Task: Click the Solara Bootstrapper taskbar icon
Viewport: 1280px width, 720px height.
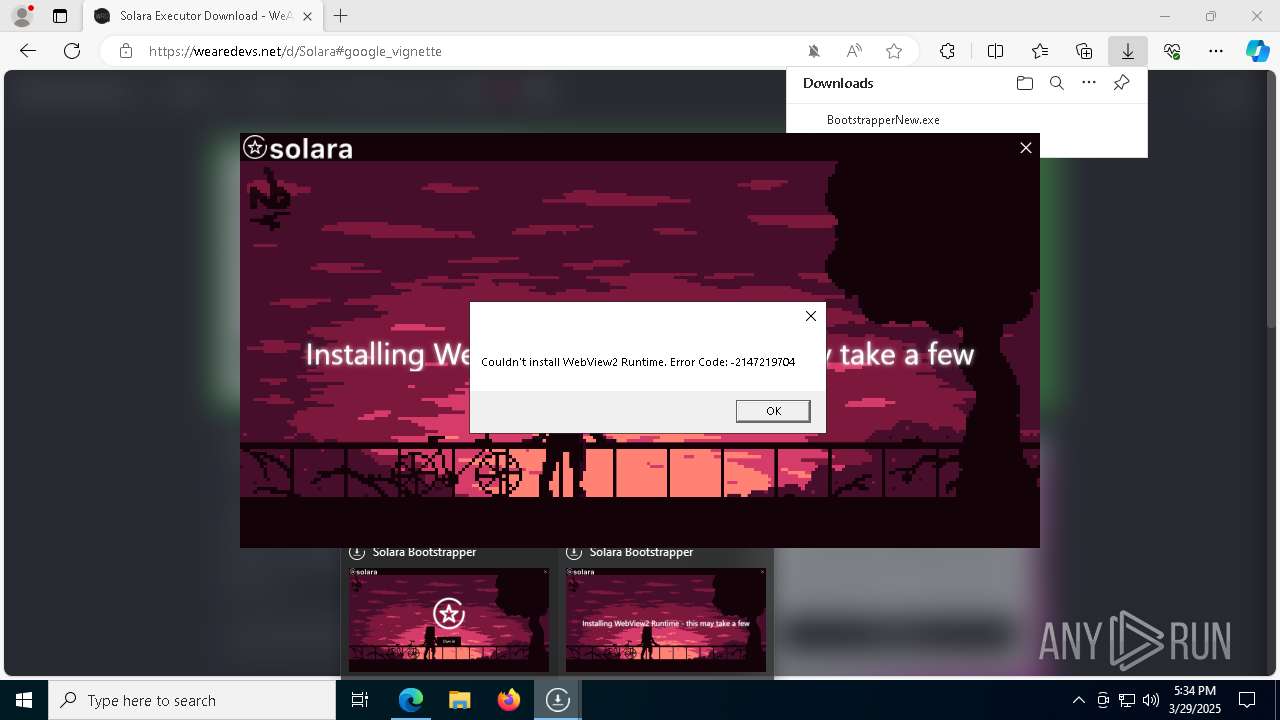Action: pos(557,700)
